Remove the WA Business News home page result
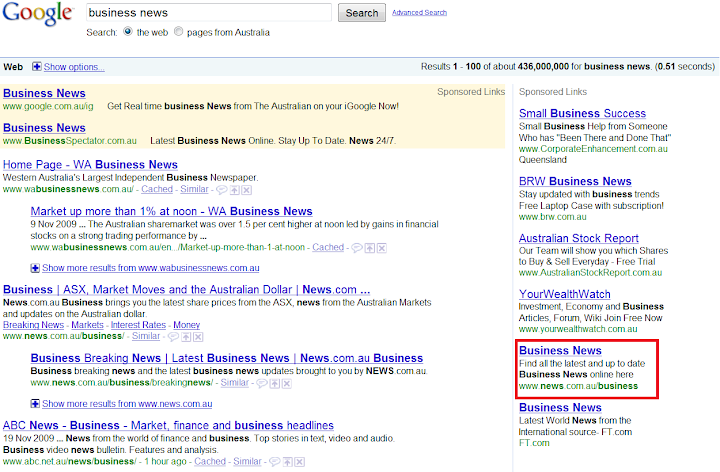This screenshot has width=720, height=472. coord(247,190)
